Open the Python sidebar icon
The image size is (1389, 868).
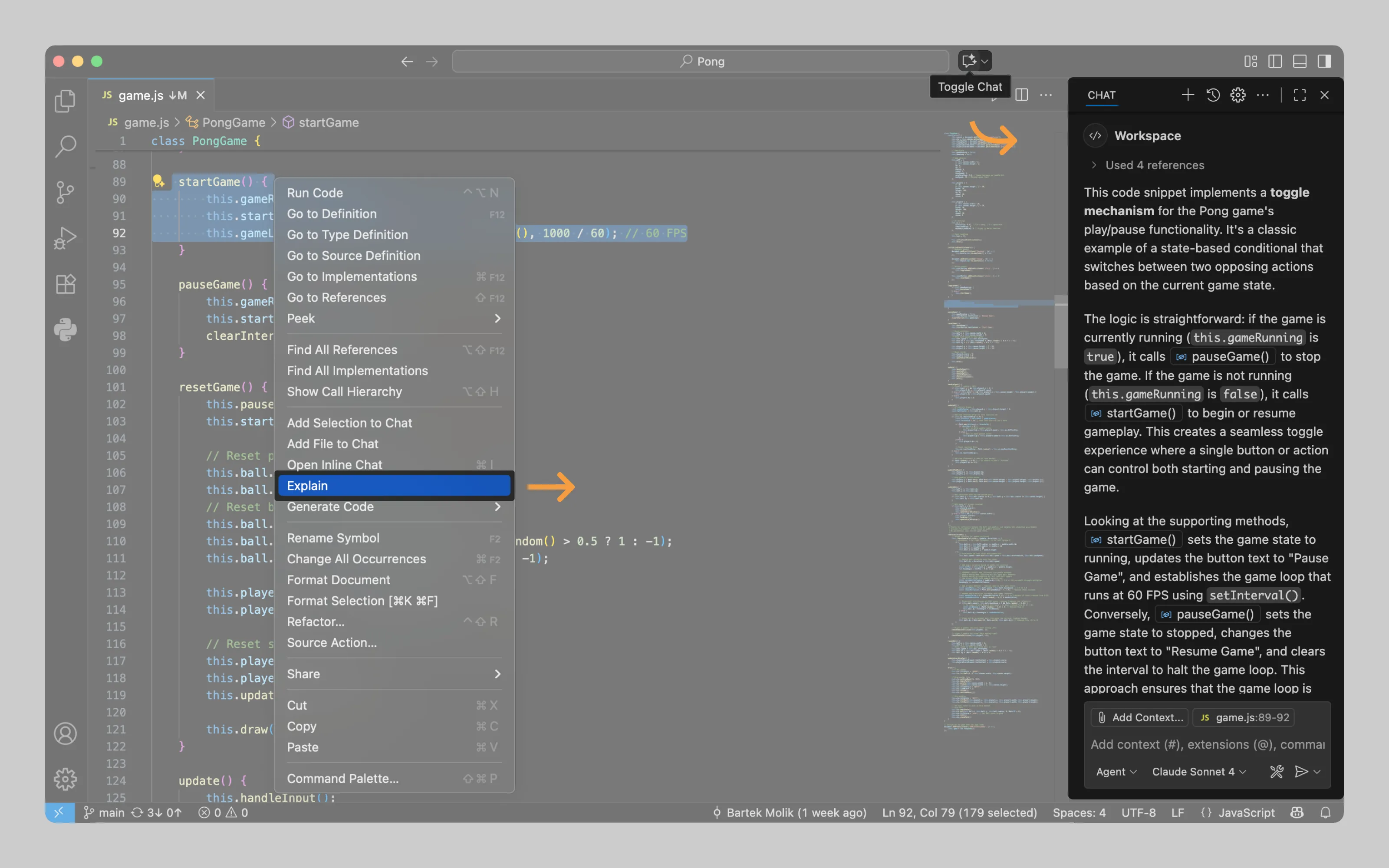coord(65,329)
